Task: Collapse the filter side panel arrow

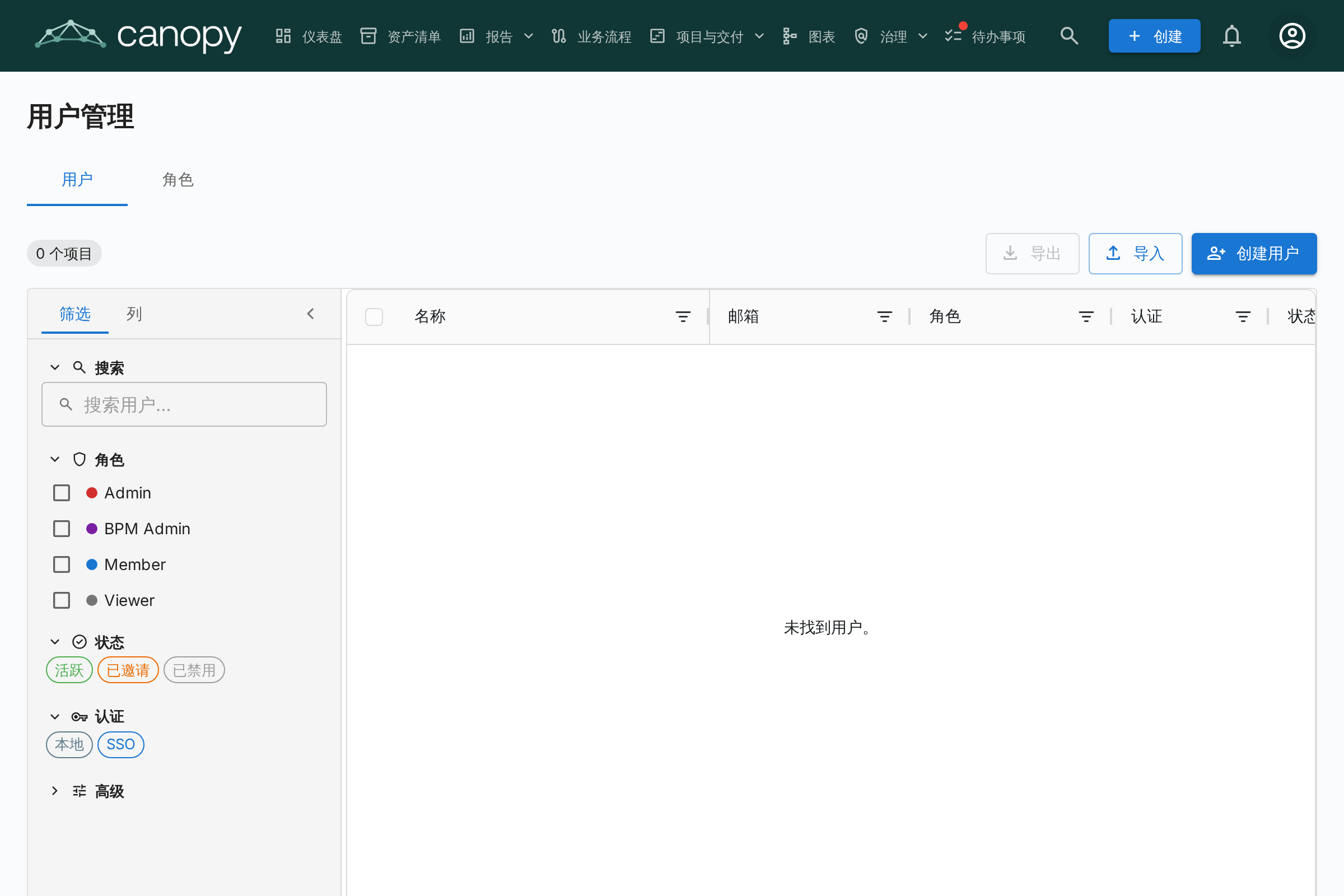Action: coord(310,314)
